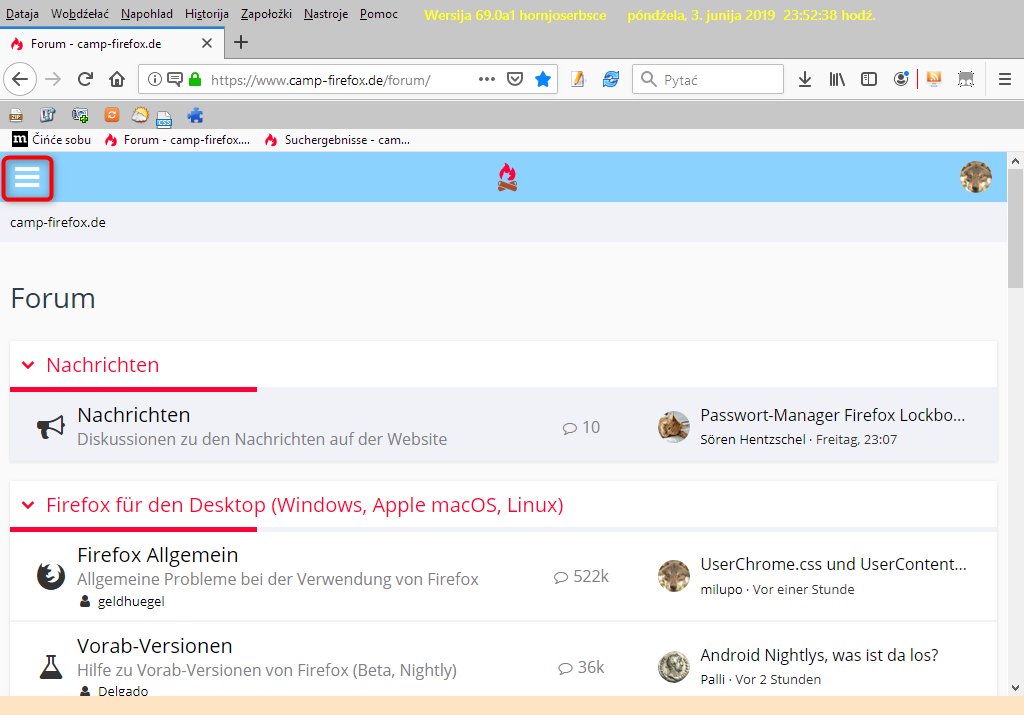Viewport: 1024px width, 715px height.
Task: Click the weather sun cloud icon
Action: (140, 116)
